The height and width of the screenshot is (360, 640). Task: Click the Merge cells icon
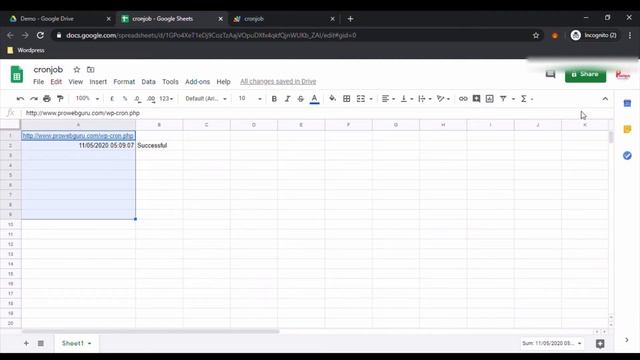coord(361,99)
